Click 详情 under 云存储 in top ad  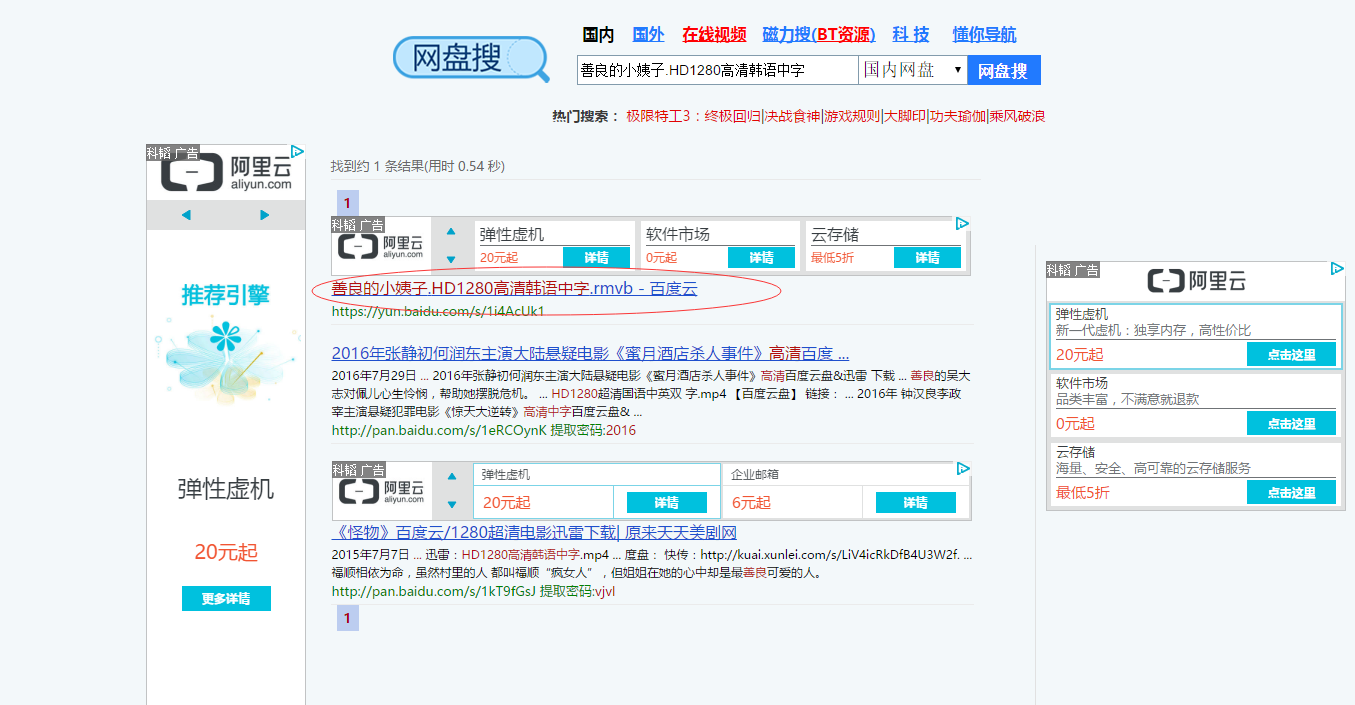pyautogui.click(x=927, y=258)
